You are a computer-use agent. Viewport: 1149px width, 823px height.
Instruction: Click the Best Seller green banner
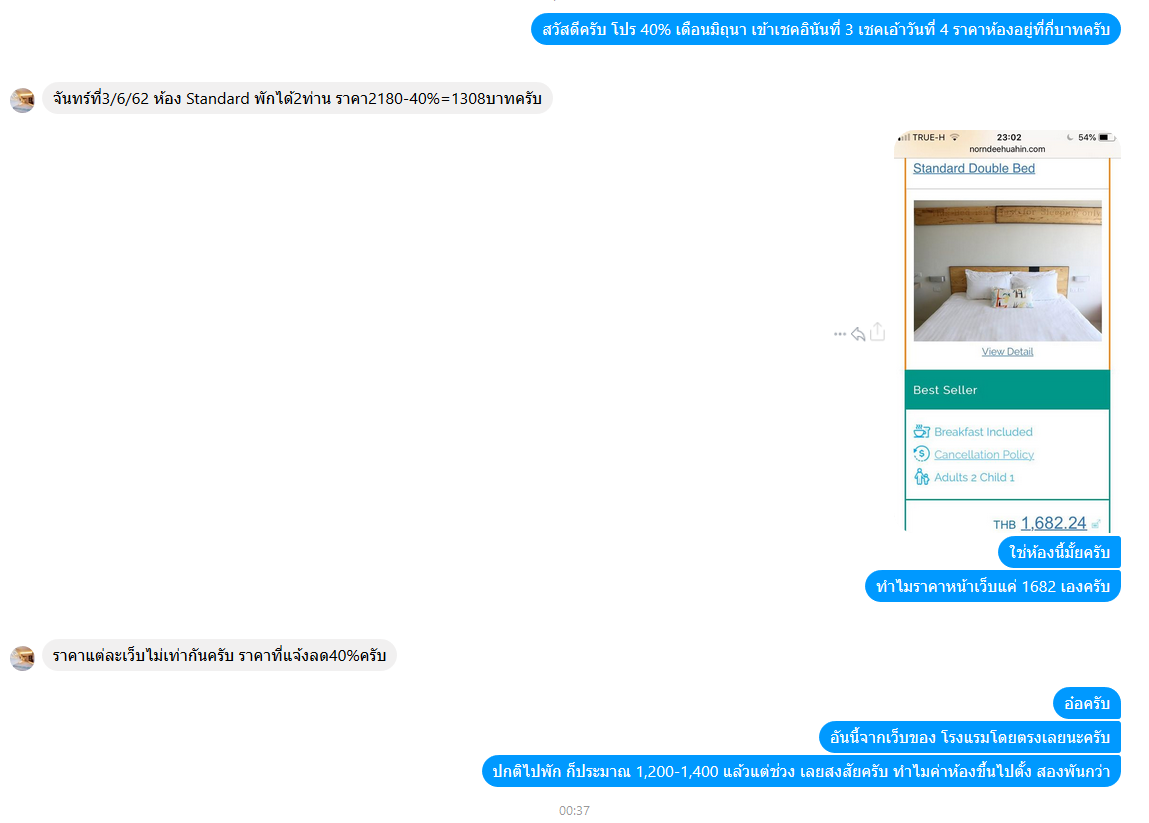tap(1008, 390)
